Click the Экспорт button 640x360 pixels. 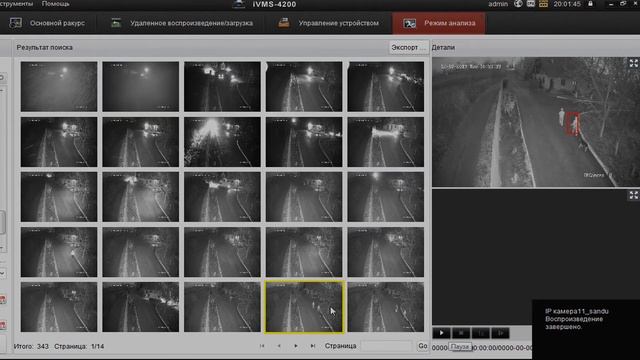pyautogui.click(x=408, y=47)
